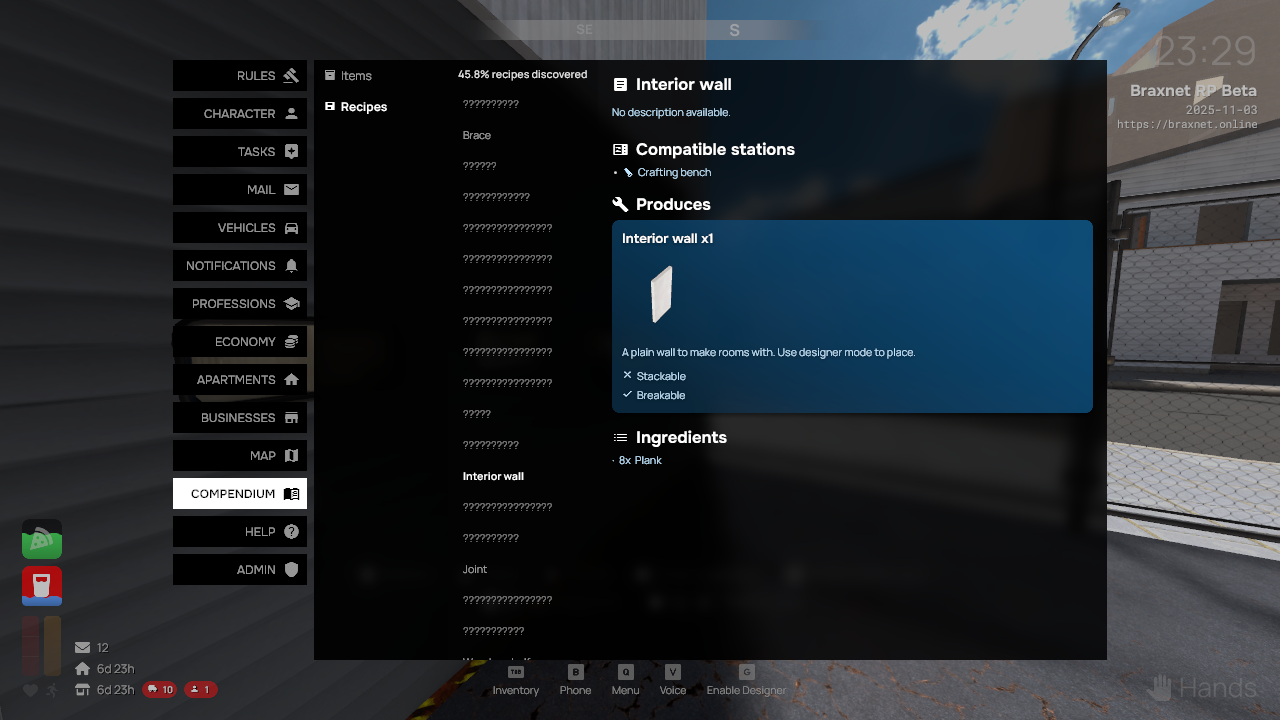Click the Crafting bench station entry
The width and height of the screenshot is (1280, 720).
tap(674, 173)
